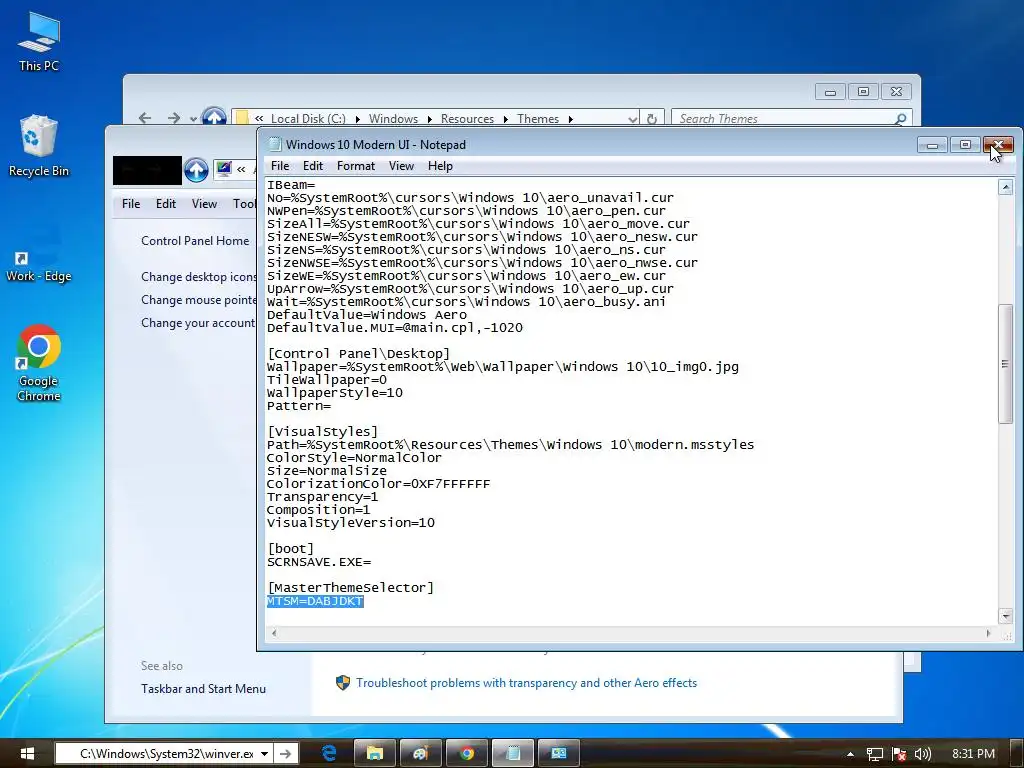Click Up arrow in Themes Explorer window

click(x=214, y=116)
